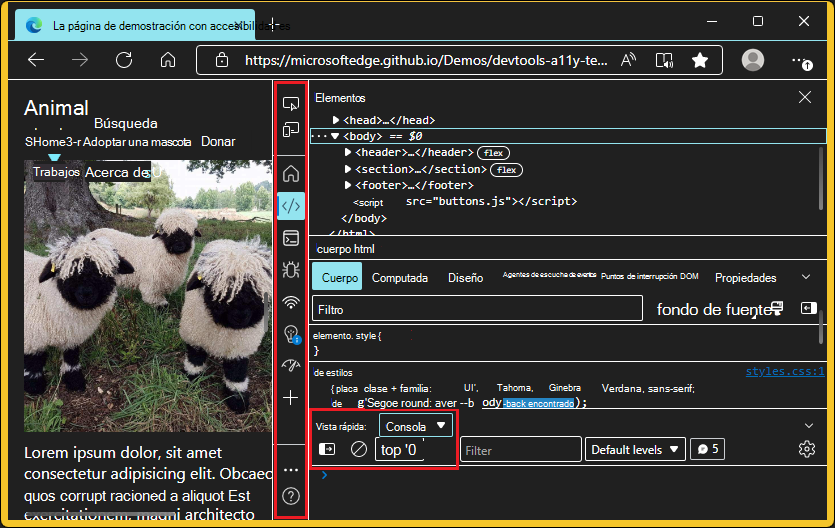This screenshot has height=528, width=835.
Task: Click the cuerpo html breadcrumb
Action: click(x=345, y=249)
